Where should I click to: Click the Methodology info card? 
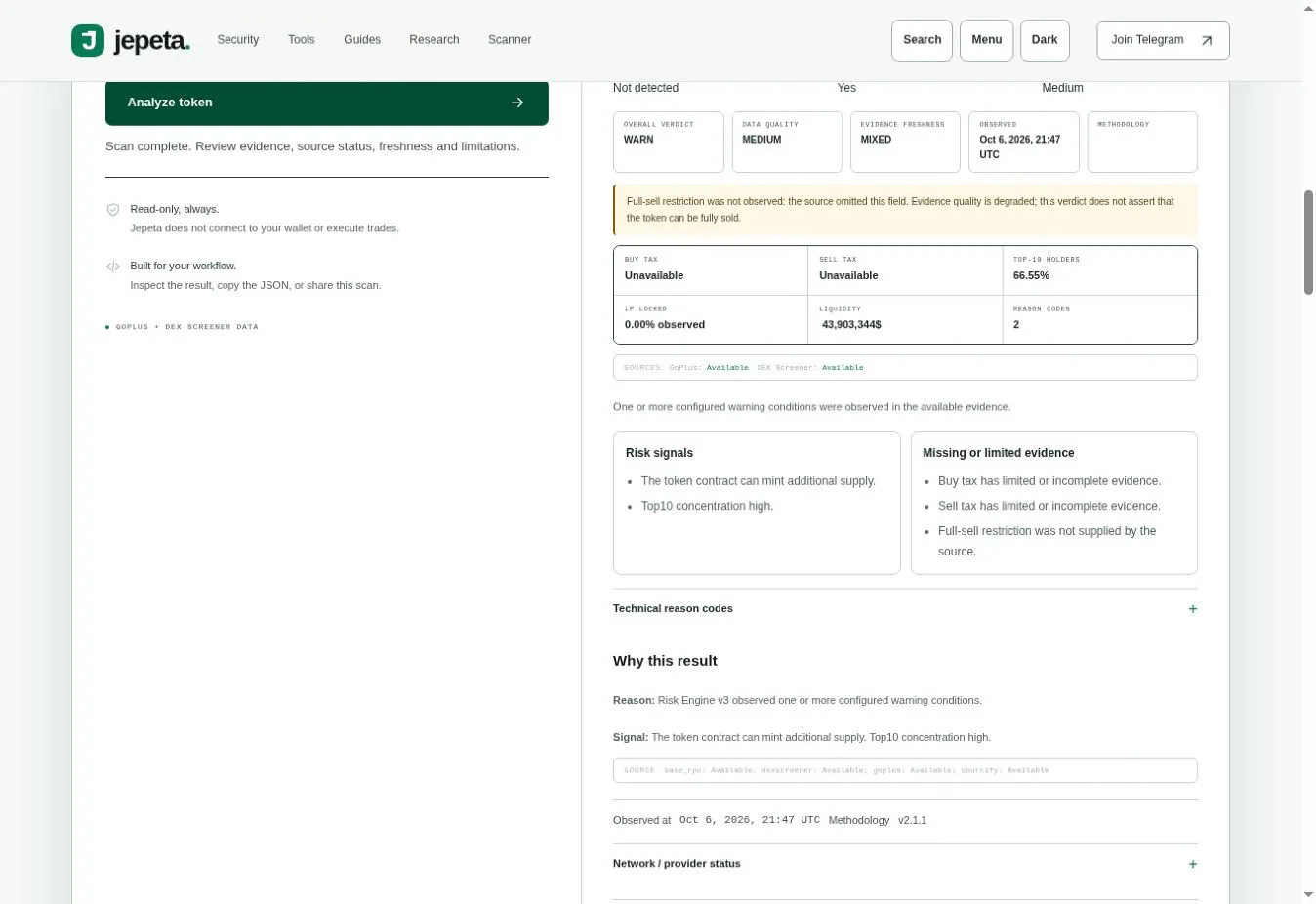[1142, 142]
